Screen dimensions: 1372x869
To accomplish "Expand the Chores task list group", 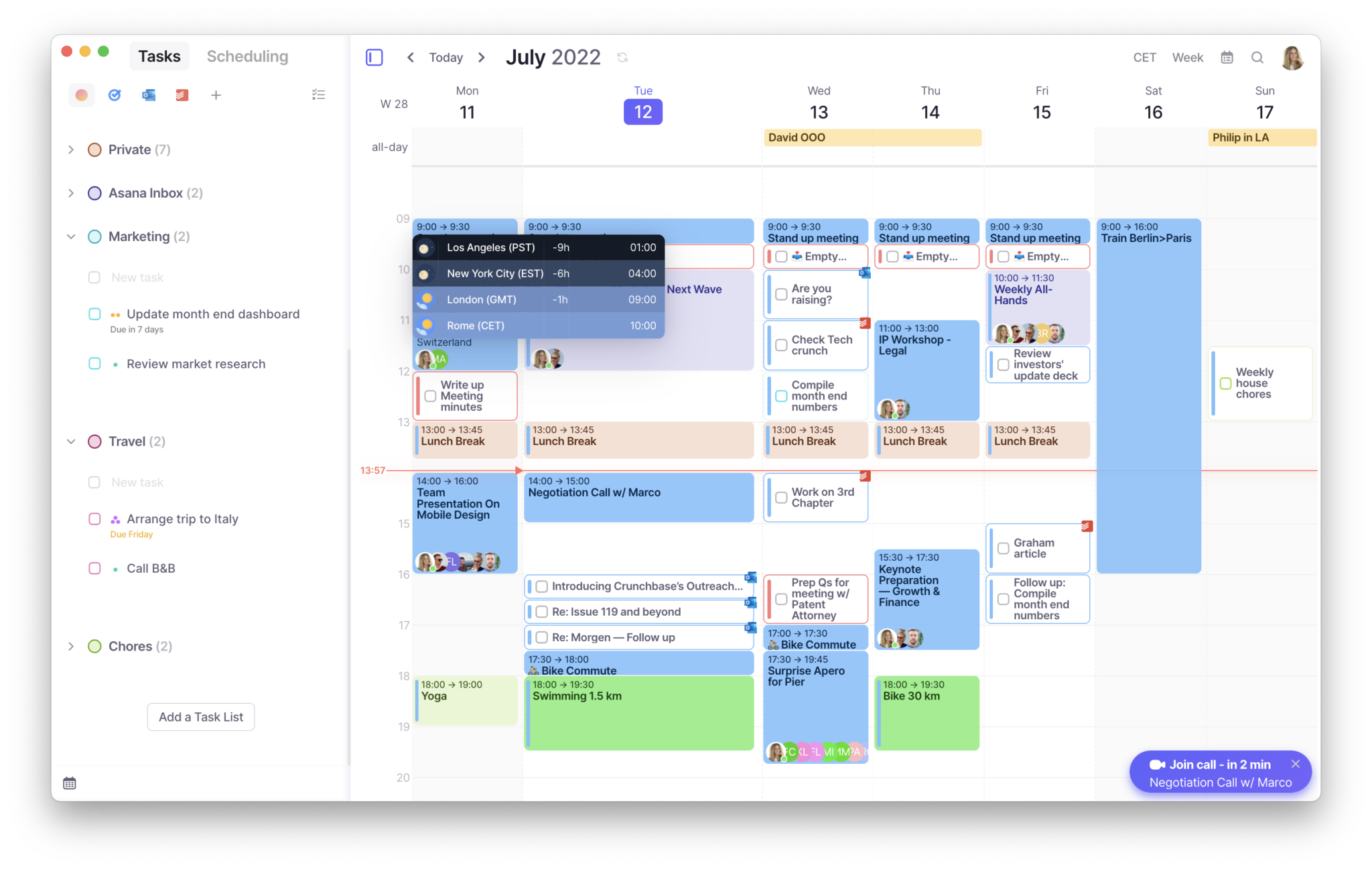I will [x=70, y=645].
